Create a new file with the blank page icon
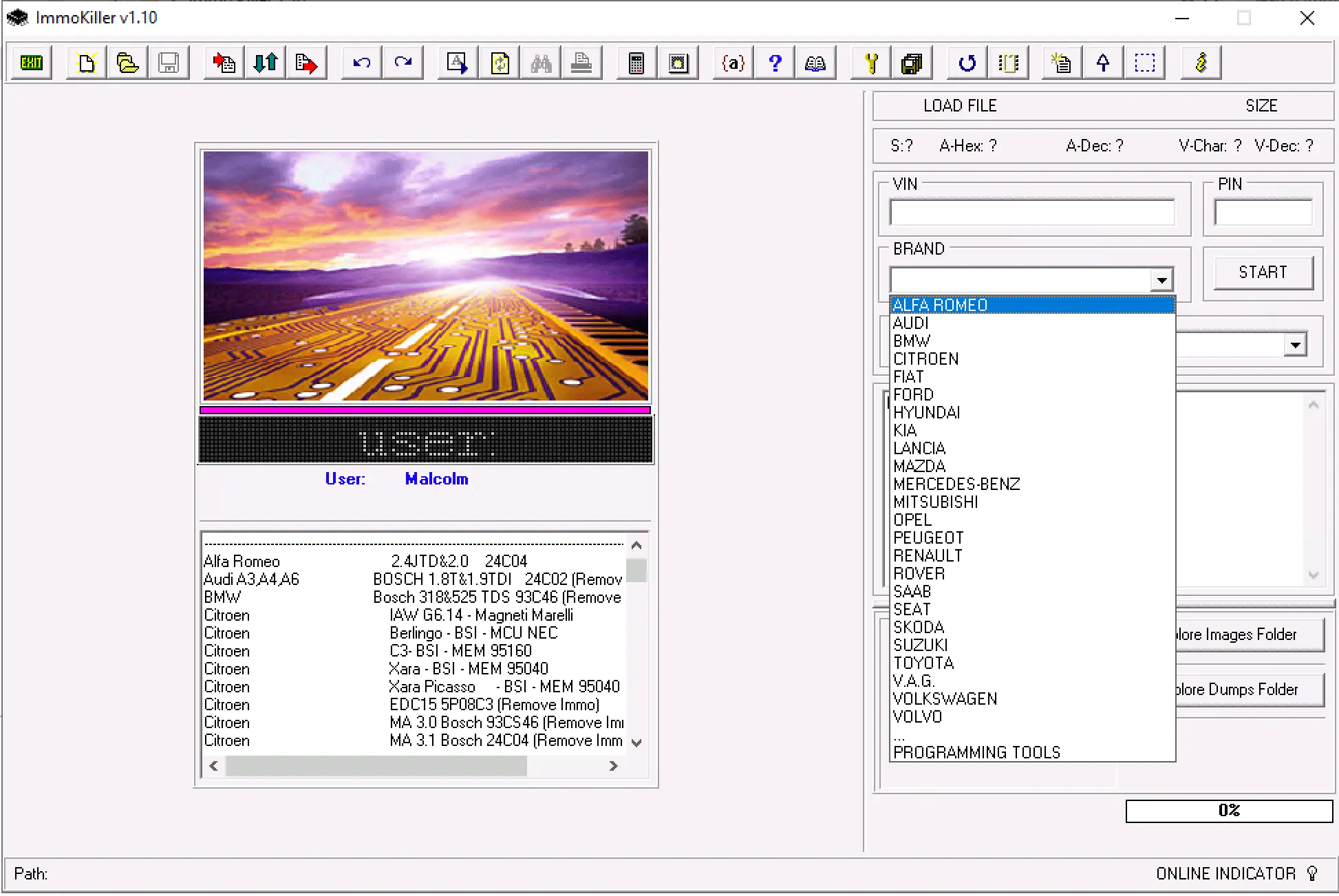 tap(86, 63)
